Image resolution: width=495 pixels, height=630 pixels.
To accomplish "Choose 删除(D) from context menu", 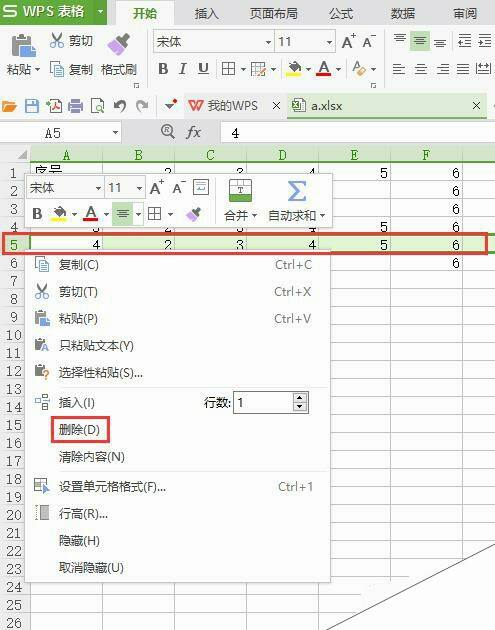I will click(178, 430).
